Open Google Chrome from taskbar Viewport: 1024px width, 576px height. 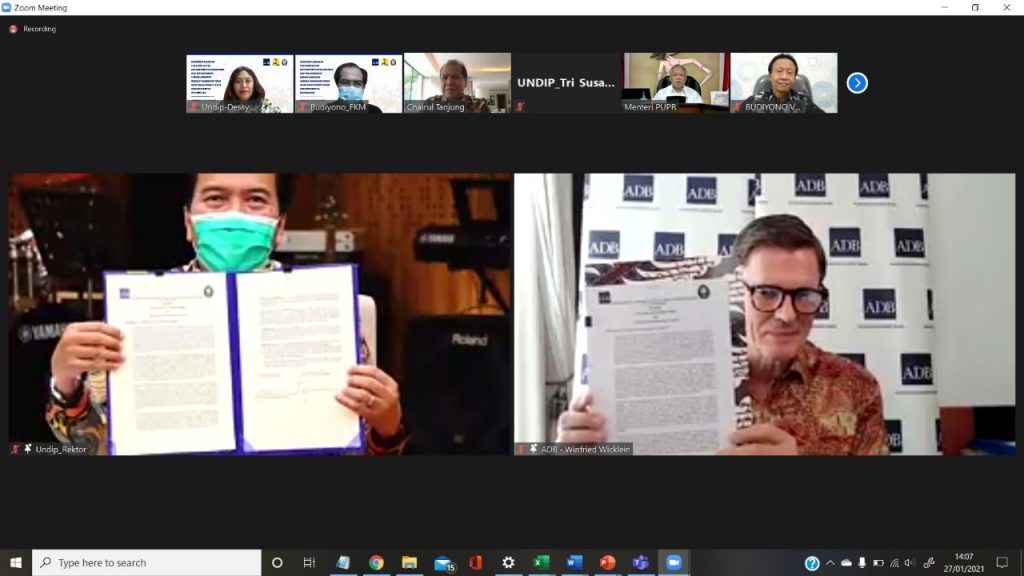376,562
